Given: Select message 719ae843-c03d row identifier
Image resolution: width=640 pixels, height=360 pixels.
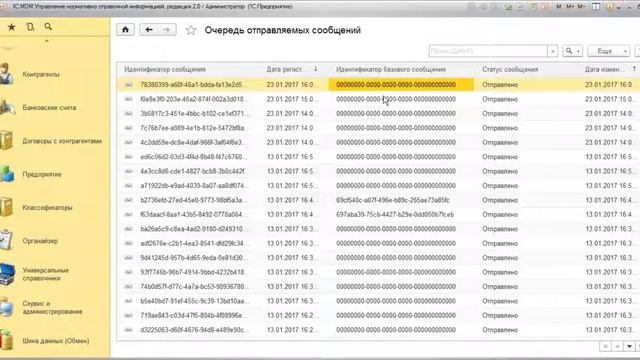Looking at the screenshot, I should coord(194,316).
